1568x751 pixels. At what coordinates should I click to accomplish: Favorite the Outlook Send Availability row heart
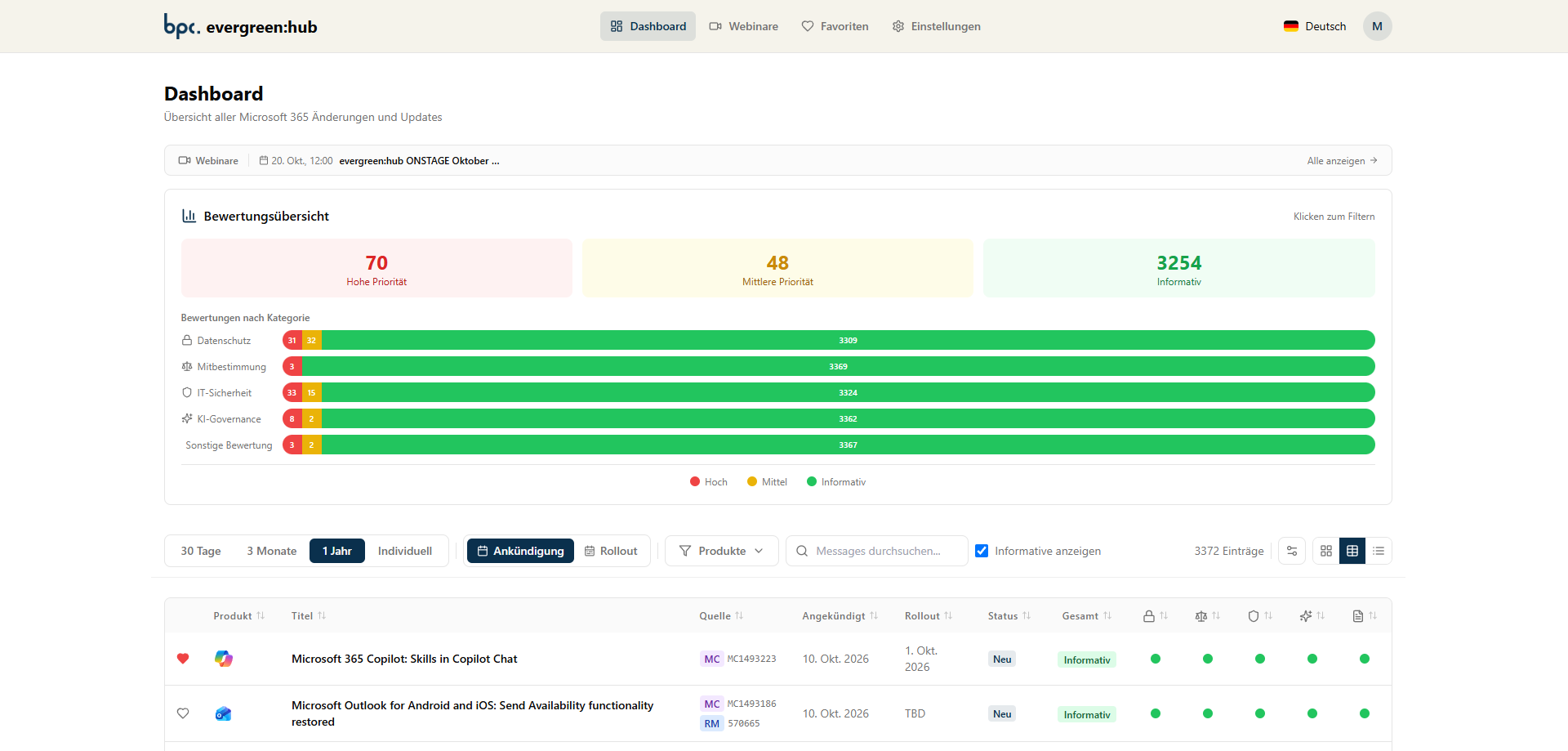pos(183,713)
